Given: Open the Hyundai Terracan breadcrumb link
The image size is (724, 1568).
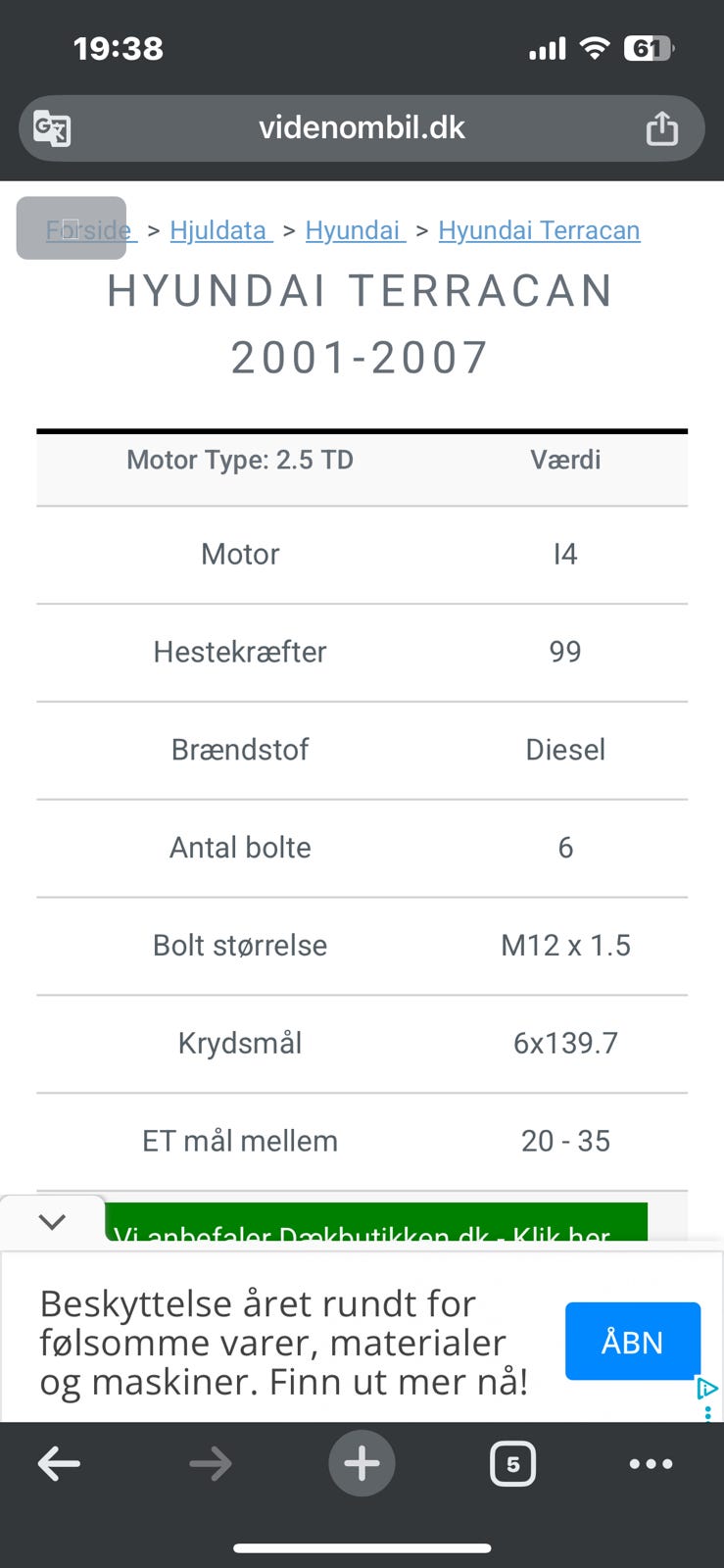Looking at the screenshot, I should tap(539, 230).
